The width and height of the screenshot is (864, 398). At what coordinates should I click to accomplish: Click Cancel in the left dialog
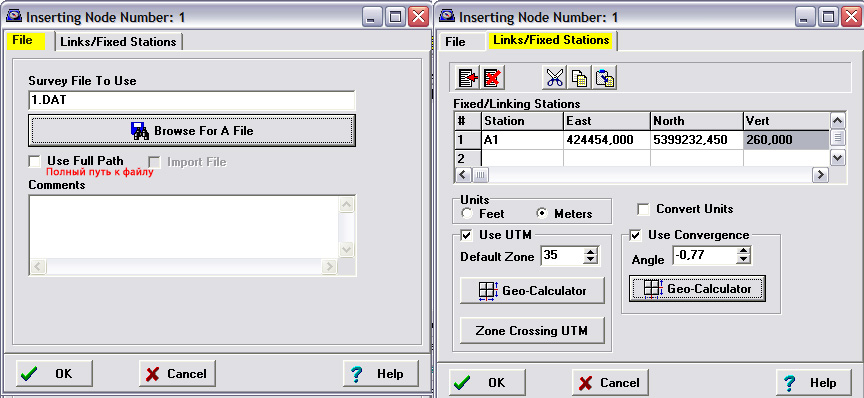pos(177,374)
